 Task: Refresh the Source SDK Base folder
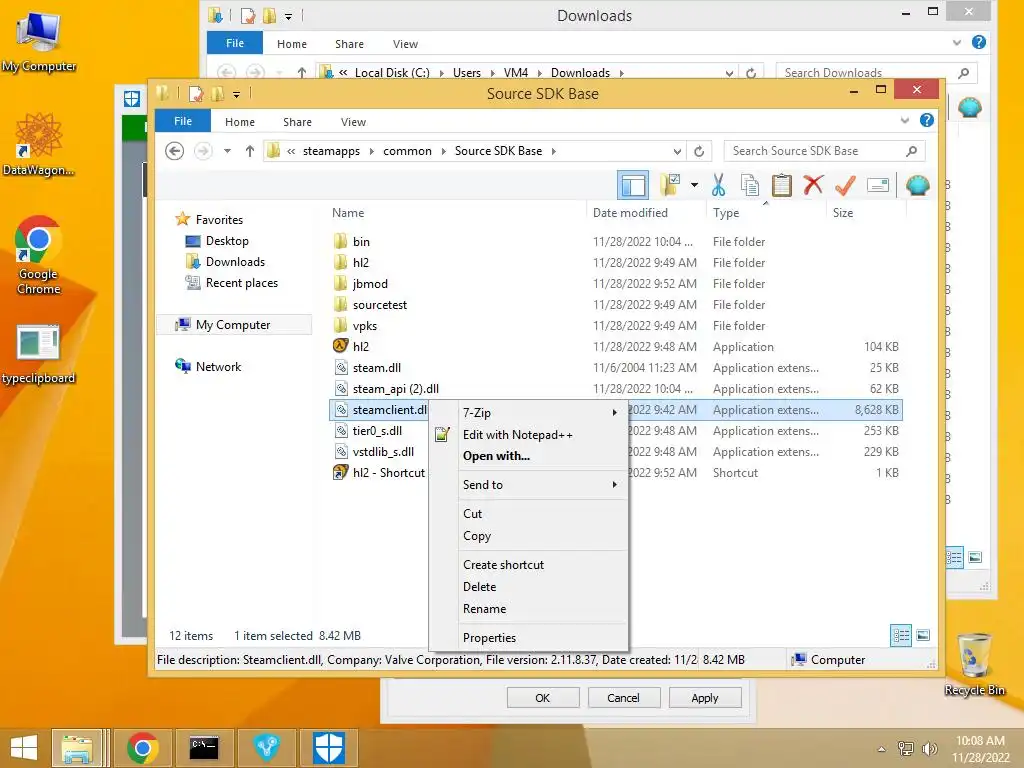coord(699,152)
